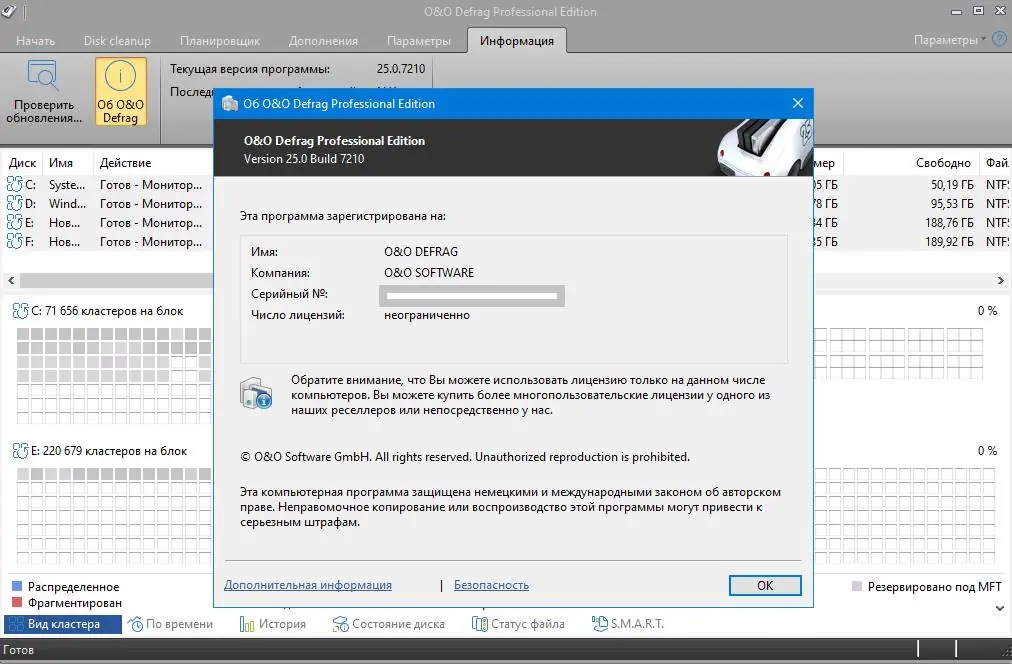Open the Дополнительная информация link

coord(308,585)
